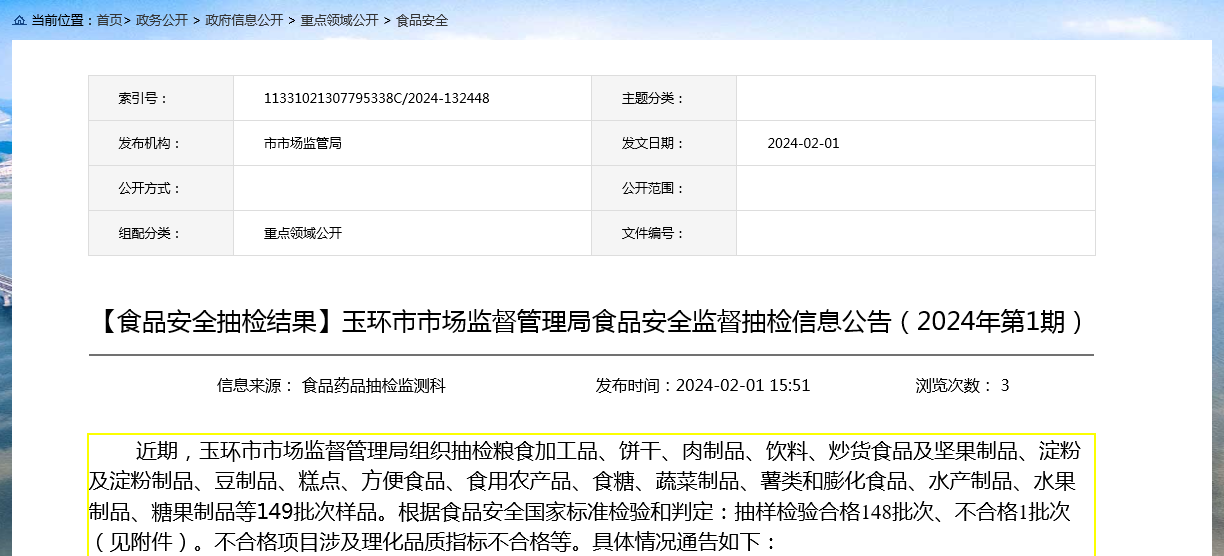Open 重点领域公开 in the breadcrumb trail
The width and height of the screenshot is (1224, 556).
[x=339, y=20]
